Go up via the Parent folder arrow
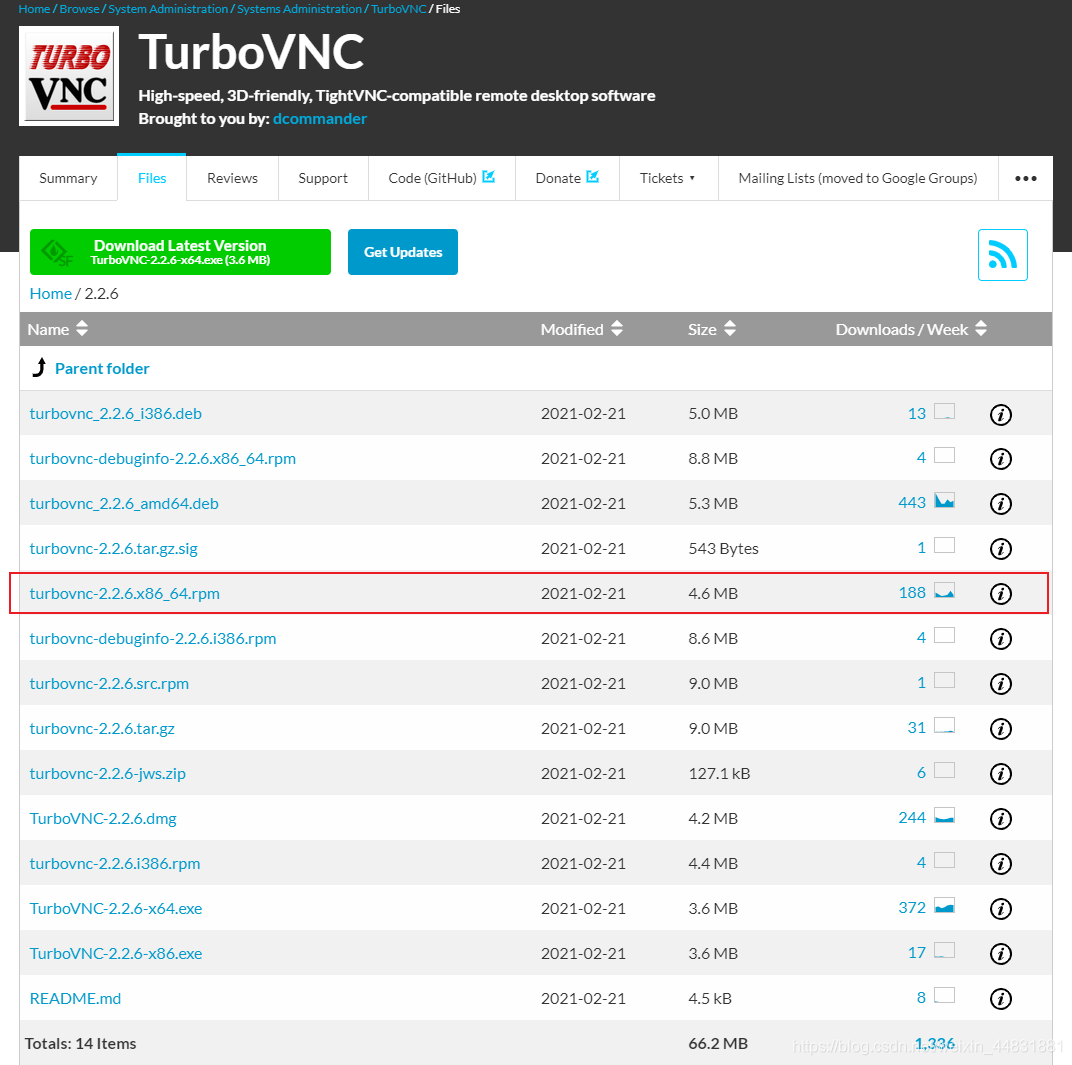Image resolution: width=1072 pixels, height=1065 pixels. point(40,368)
